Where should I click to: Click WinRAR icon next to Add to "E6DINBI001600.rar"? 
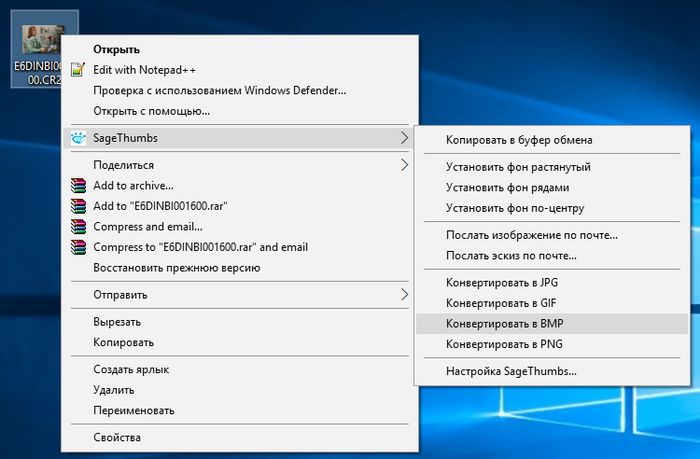[79, 206]
